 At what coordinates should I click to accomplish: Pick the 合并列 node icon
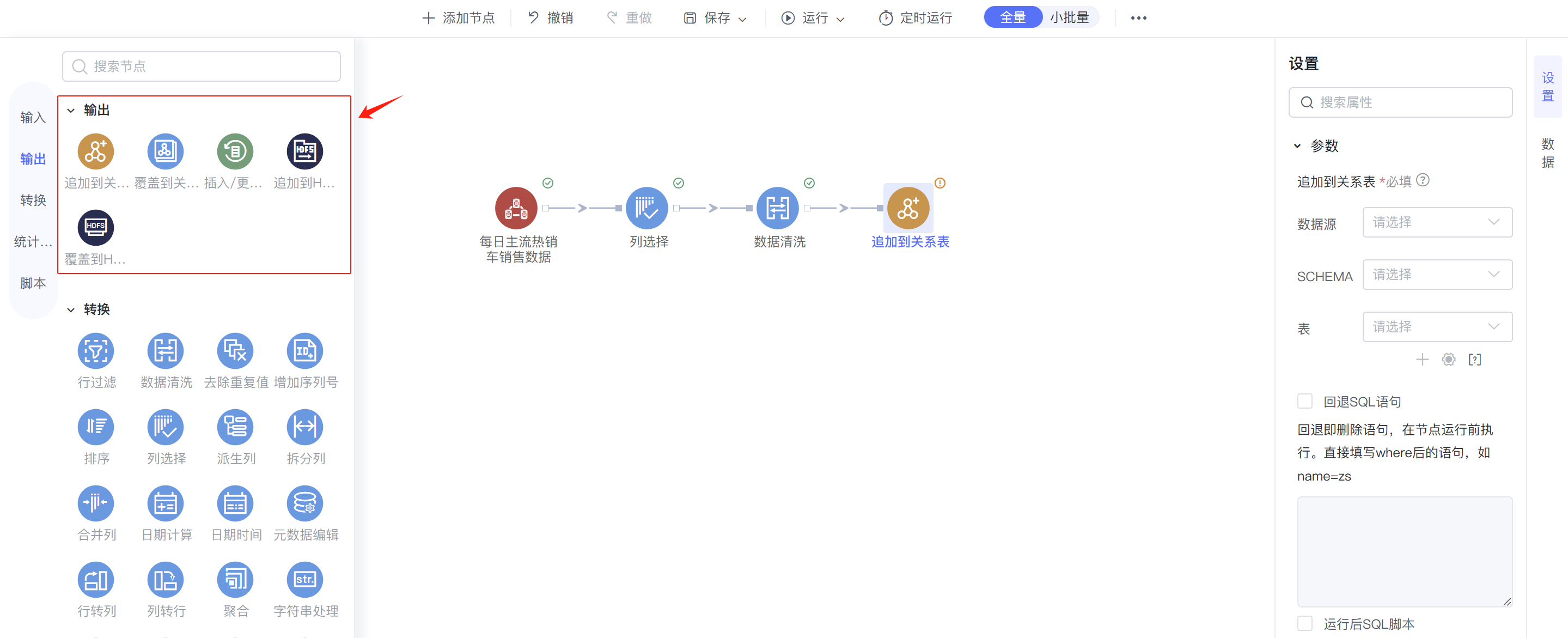point(95,503)
